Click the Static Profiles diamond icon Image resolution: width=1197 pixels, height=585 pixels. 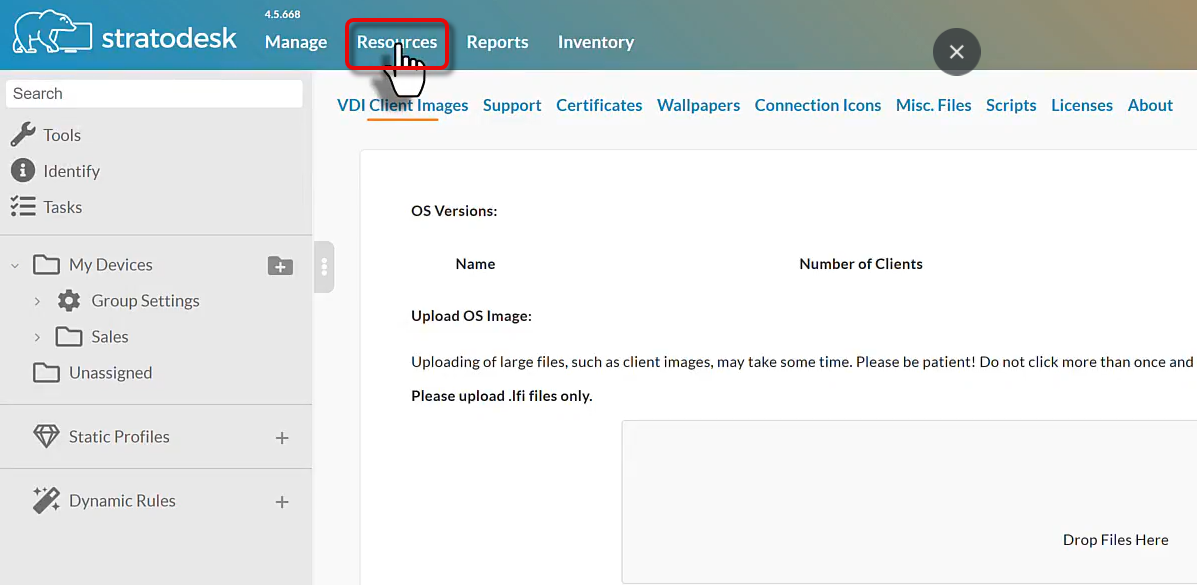46,437
